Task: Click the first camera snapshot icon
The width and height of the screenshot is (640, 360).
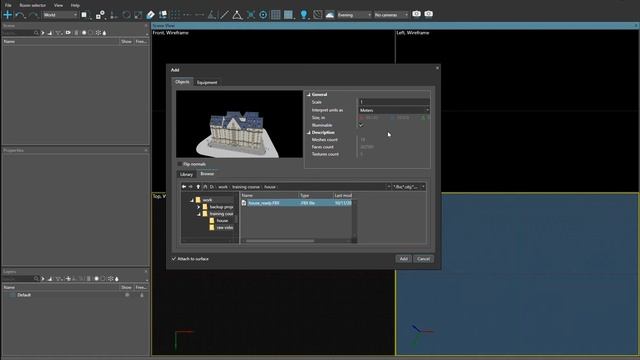Action: click(x=416, y=14)
